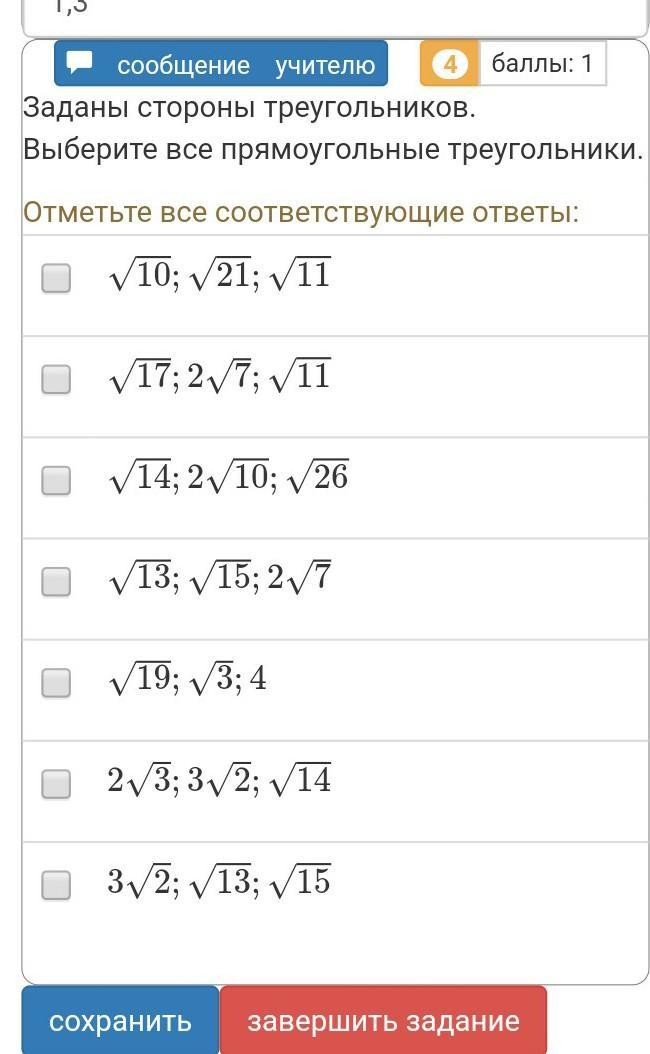This screenshot has width=650, height=1054.
Task: Select the checkbox for √14; 2√10; √26
Action: click(56, 480)
